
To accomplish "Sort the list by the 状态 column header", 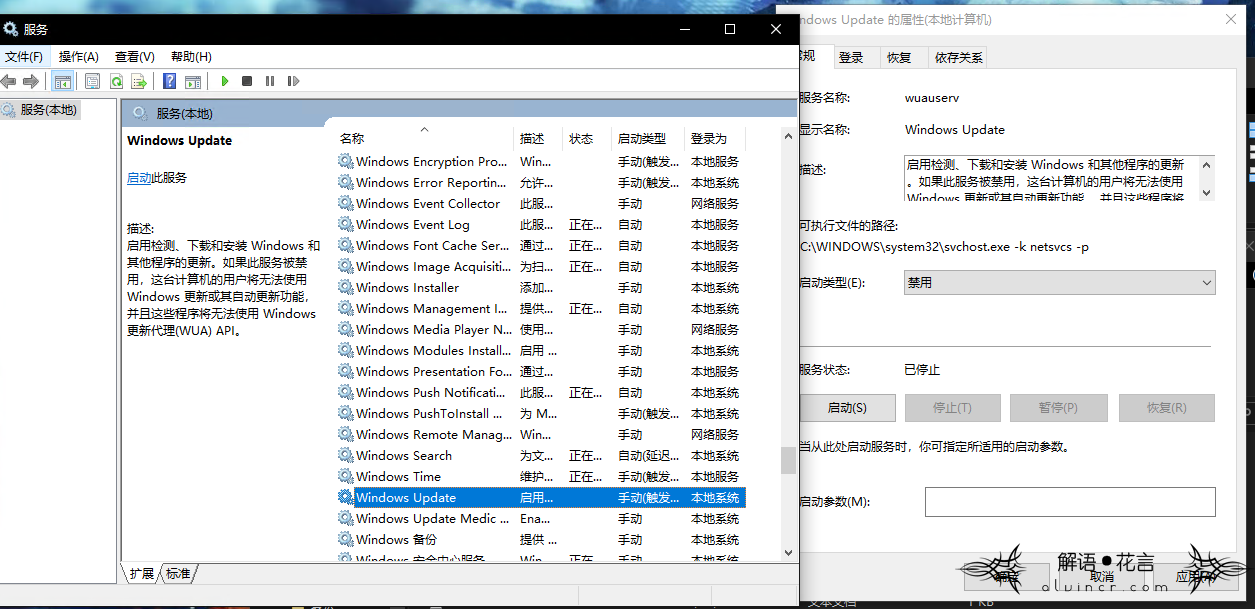I will tap(587, 138).
